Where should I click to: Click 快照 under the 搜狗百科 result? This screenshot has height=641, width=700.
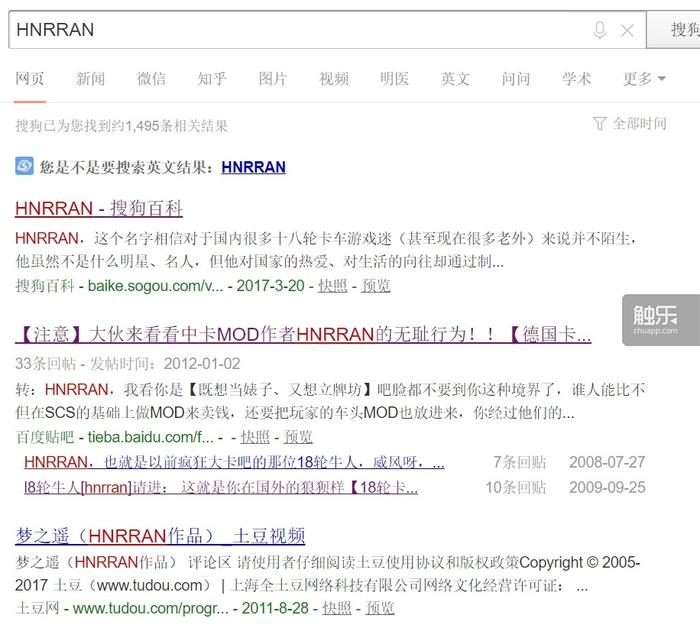[333, 286]
